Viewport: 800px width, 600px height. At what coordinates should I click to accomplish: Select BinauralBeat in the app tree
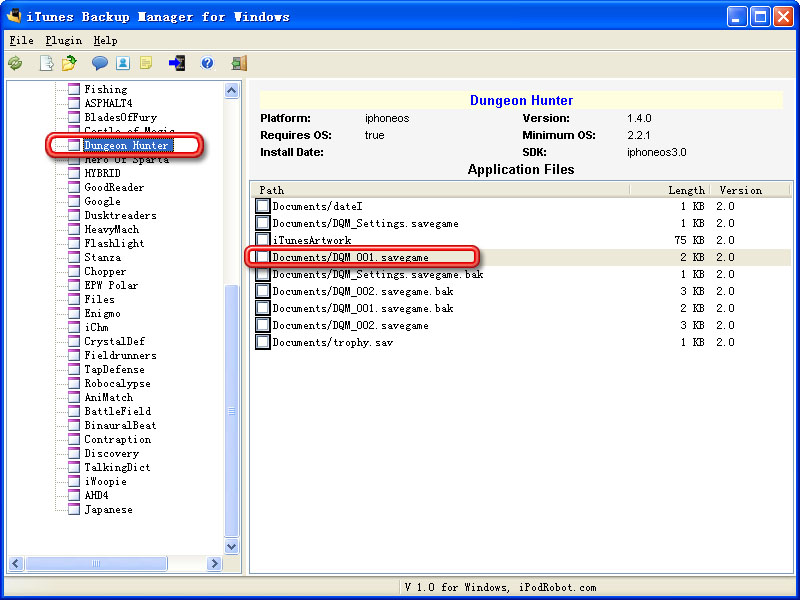pos(120,426)
